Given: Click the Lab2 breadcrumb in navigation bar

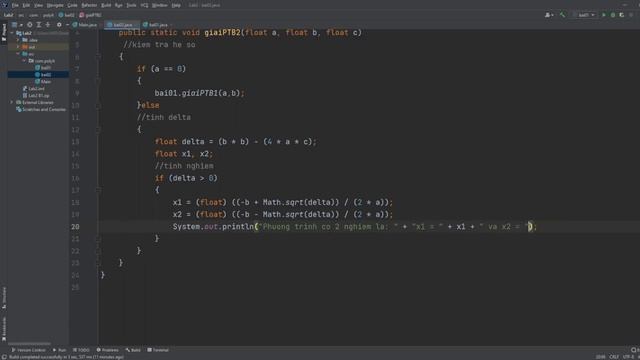Looking at the screenshot, I should click(9, 15).
